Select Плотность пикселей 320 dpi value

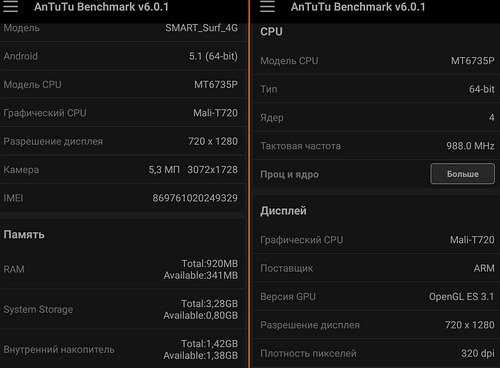[478, 353]
